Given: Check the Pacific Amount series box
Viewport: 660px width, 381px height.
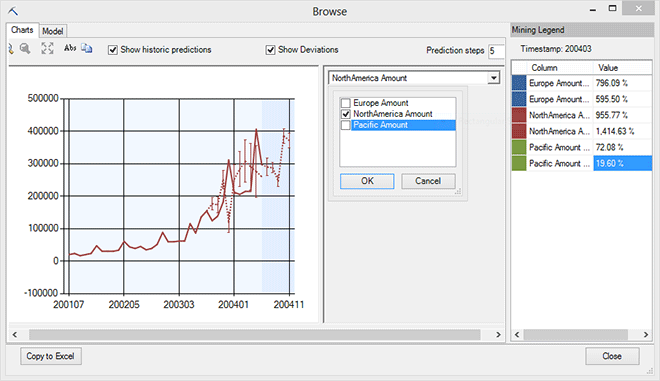Looking at the screenshot, I should 346,125.
